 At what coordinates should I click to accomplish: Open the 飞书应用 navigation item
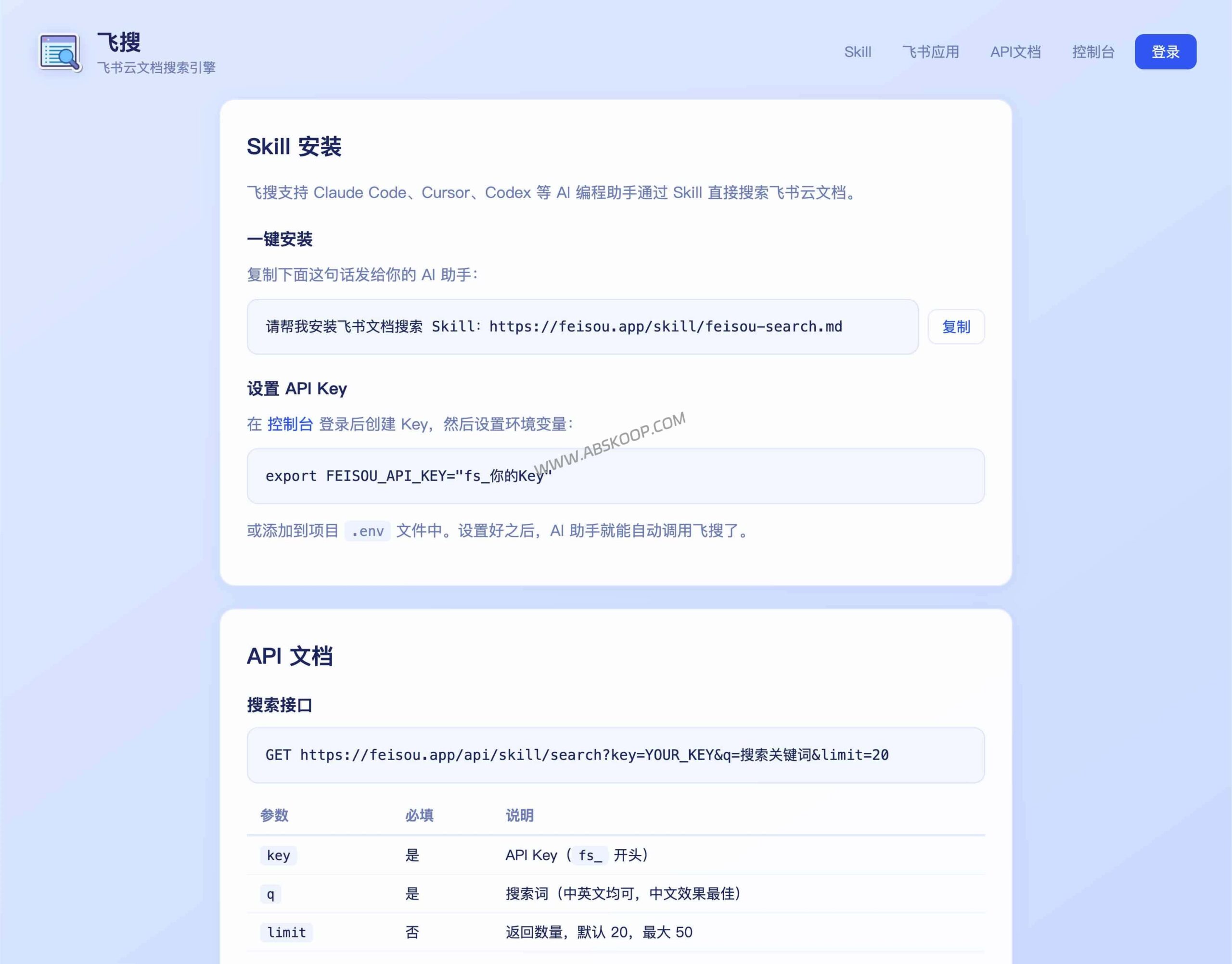(x=932, y=51)
